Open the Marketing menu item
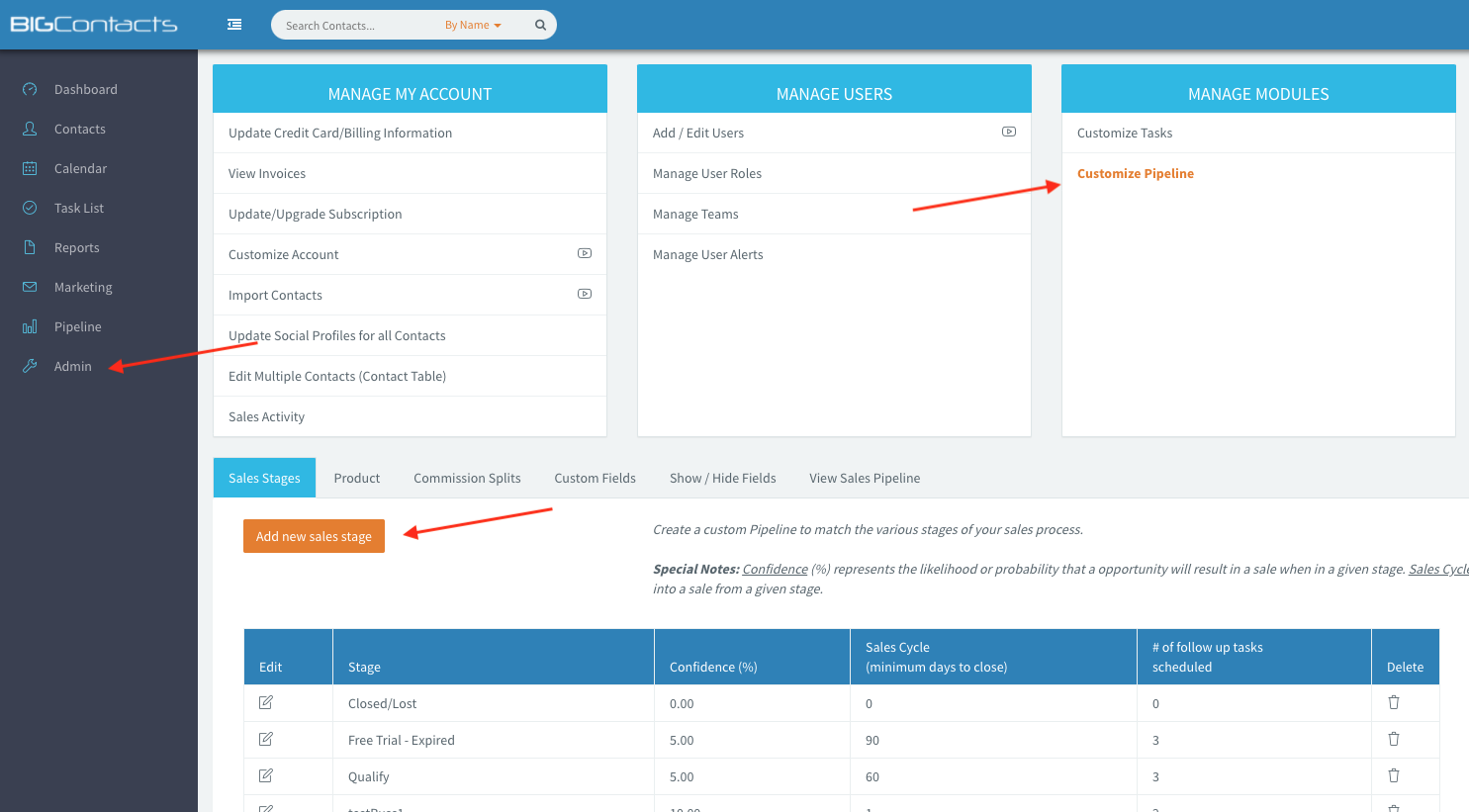The width and height of the screenshot is (1469, 812). coord(83,287)
